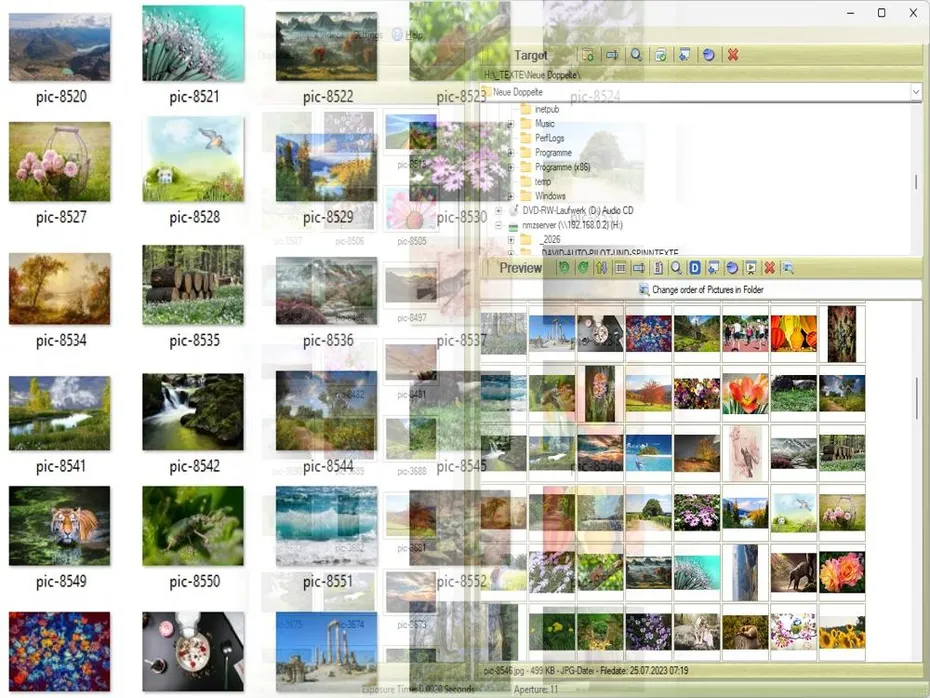Open the Neue Doppelte folder dropdown
The width and height of the screenshot is (930, 698).
click(915, 92)
